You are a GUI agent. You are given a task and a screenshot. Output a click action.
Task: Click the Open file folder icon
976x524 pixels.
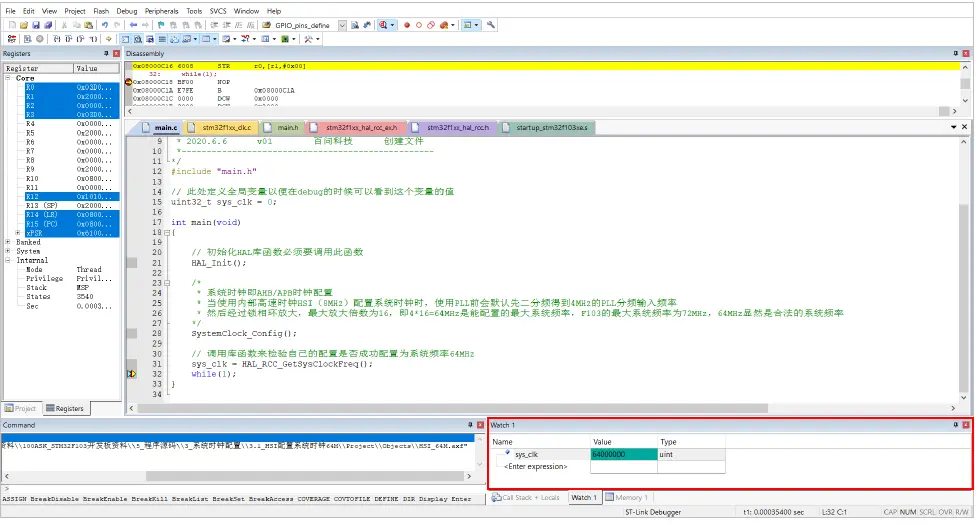point(22,24)
